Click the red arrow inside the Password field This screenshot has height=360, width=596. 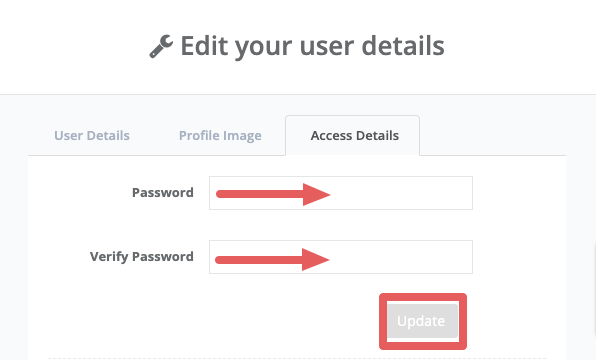[x=273, y=194]
